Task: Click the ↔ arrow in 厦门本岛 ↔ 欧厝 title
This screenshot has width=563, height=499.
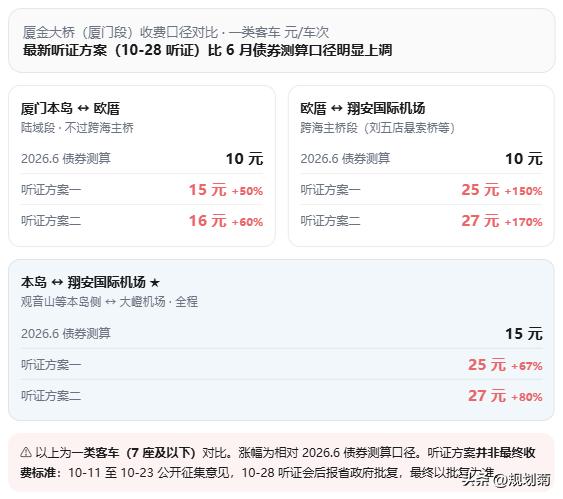Action: (83, 108)
